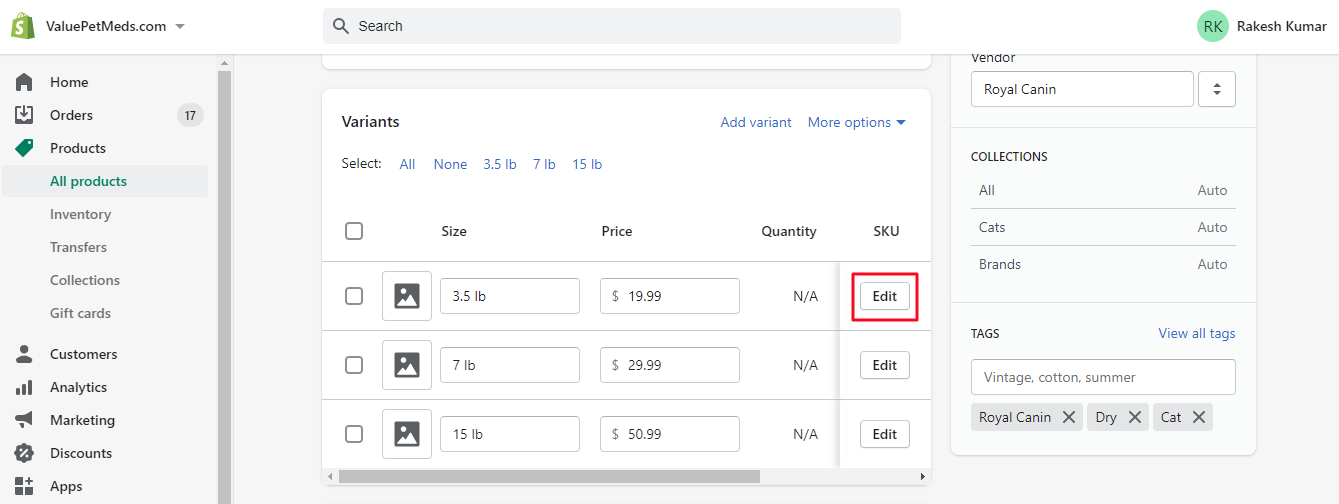This screenshot has width=1339, height=504.
Task: Click the Discounts badge icon
Action: [24, 453]
